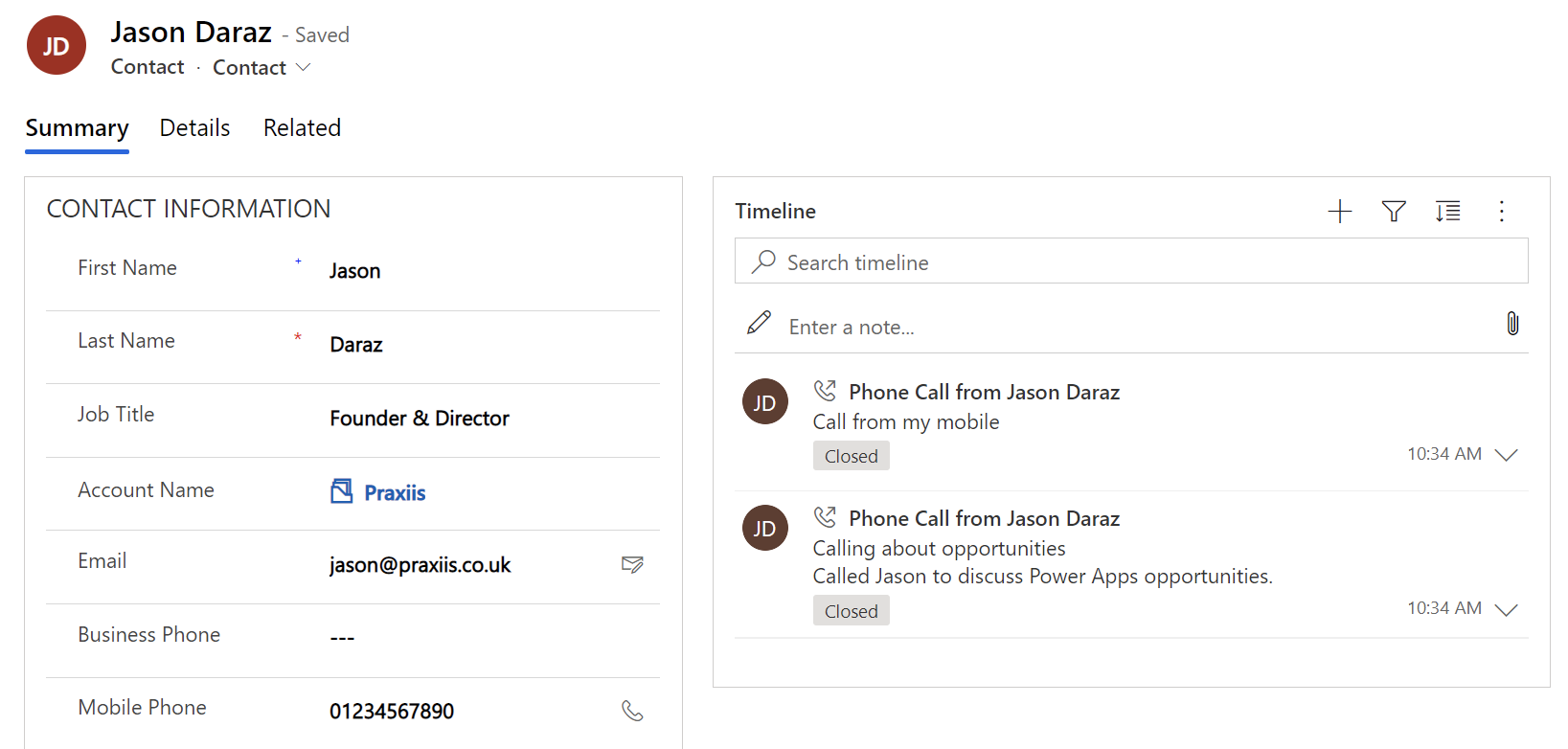1568x749 pixels.
Task: Open first 'Phone Call from Jason Daraz' with 'Call from my mobile'
Action: (x=984, y=392)
